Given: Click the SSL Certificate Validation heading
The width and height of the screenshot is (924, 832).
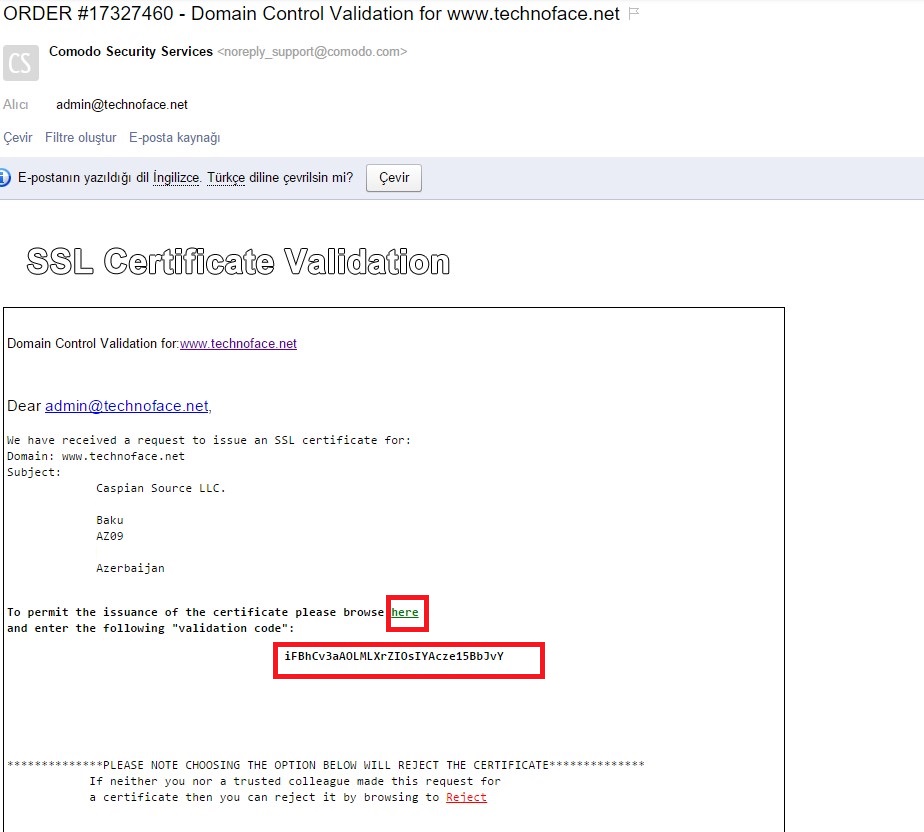Looking at the screenshot, I should coord(238,262).
